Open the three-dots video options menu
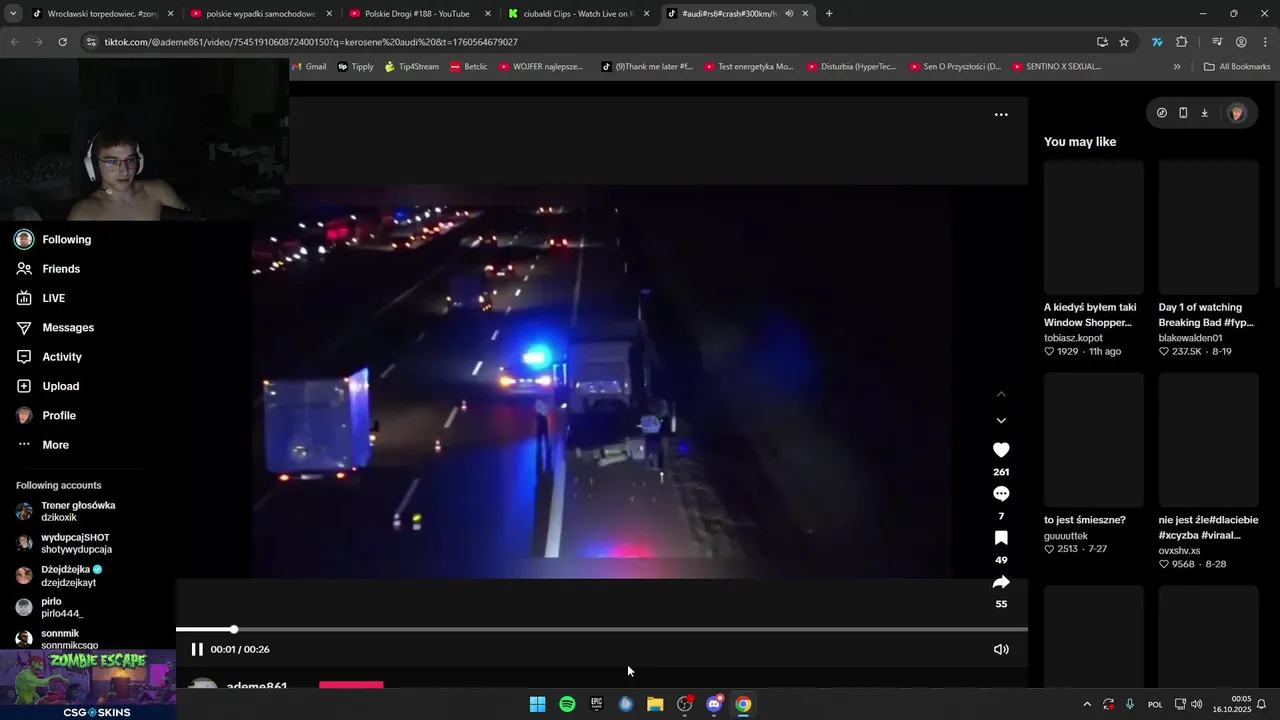 [1001, 115]
